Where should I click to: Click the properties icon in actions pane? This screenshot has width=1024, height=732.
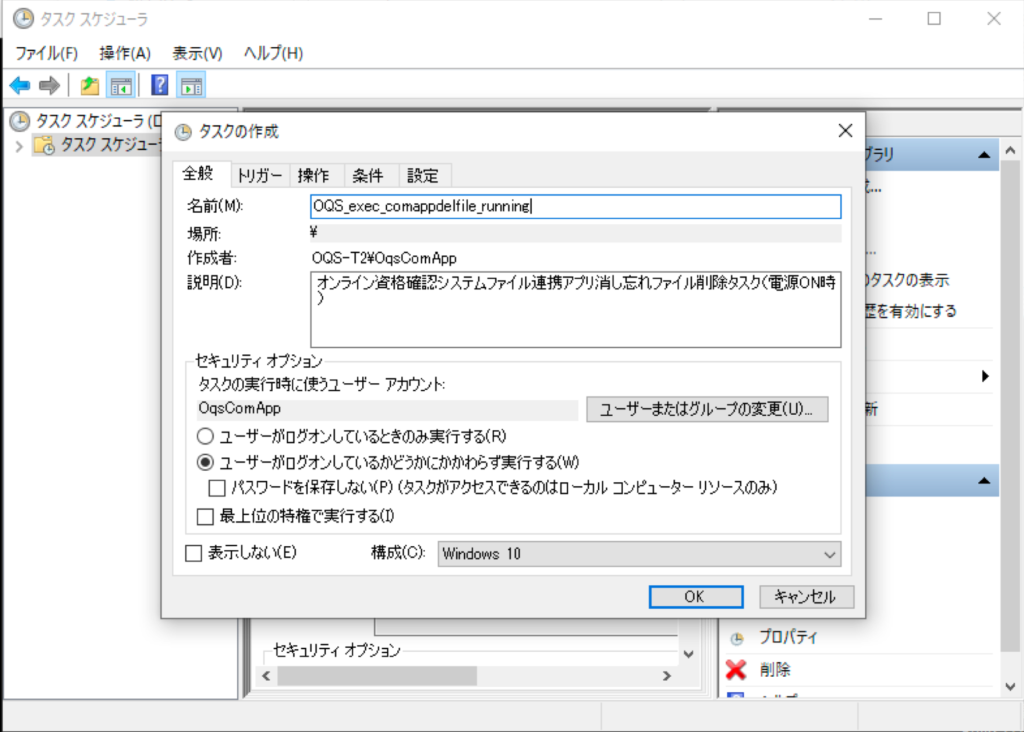tap(737, 637)
